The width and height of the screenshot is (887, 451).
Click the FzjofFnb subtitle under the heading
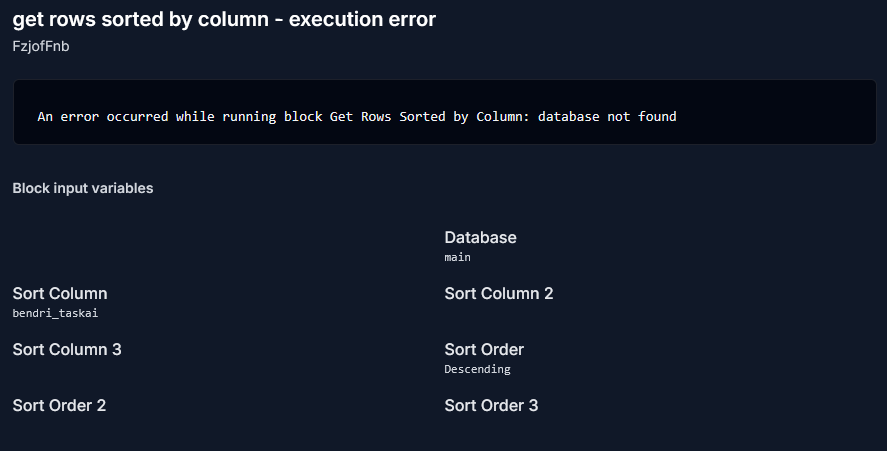(x=41, y=46)
